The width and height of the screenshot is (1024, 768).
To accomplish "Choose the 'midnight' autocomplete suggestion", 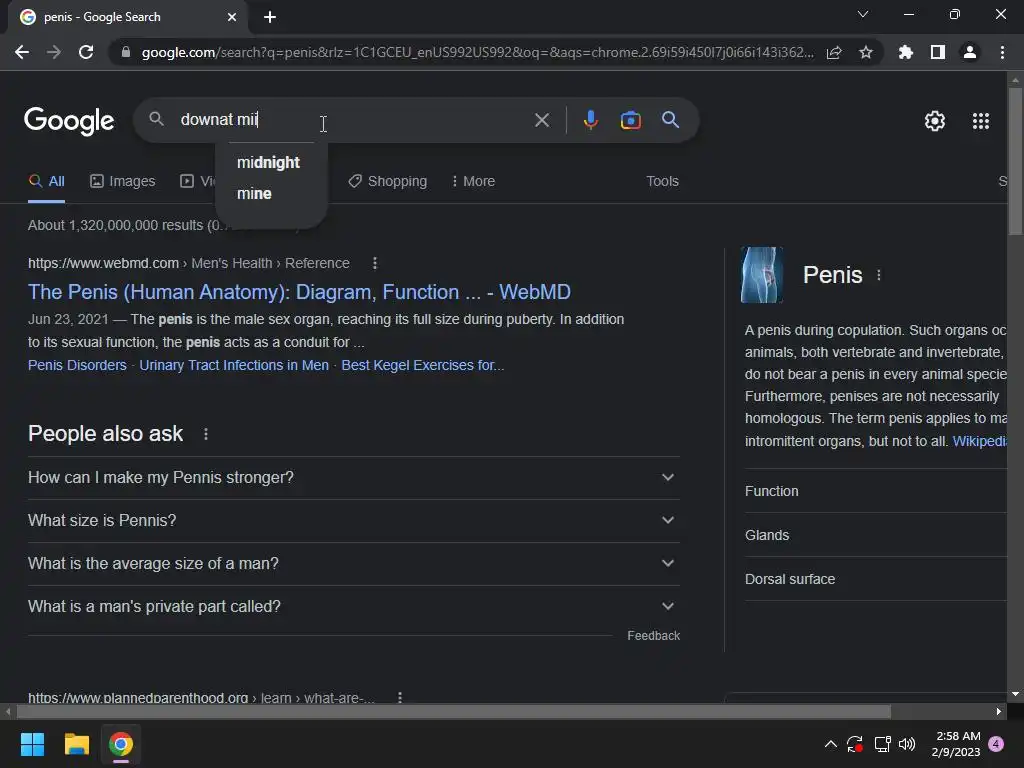I will coord(268,163).
